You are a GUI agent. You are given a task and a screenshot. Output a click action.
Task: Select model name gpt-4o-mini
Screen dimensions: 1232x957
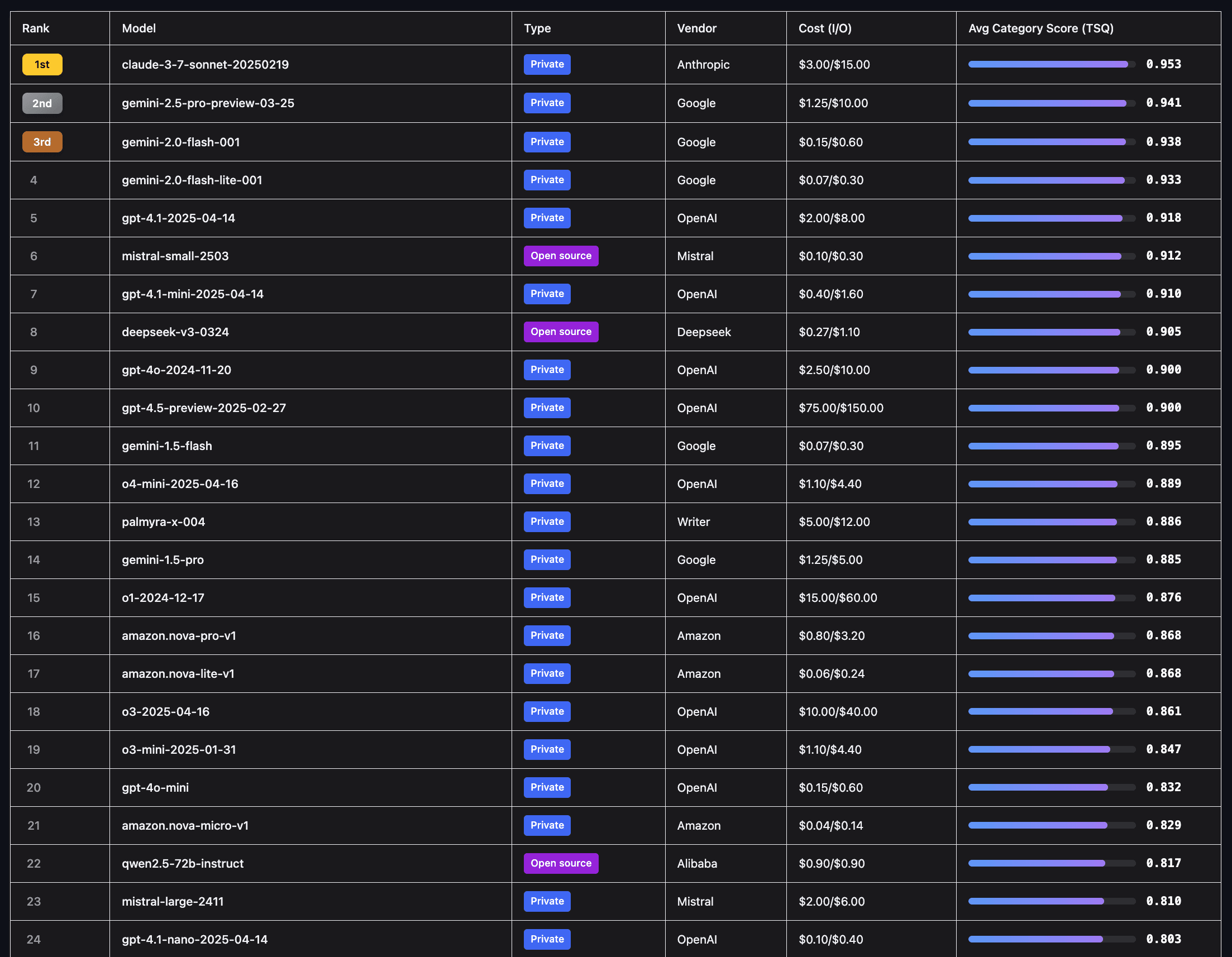(156, 787)
